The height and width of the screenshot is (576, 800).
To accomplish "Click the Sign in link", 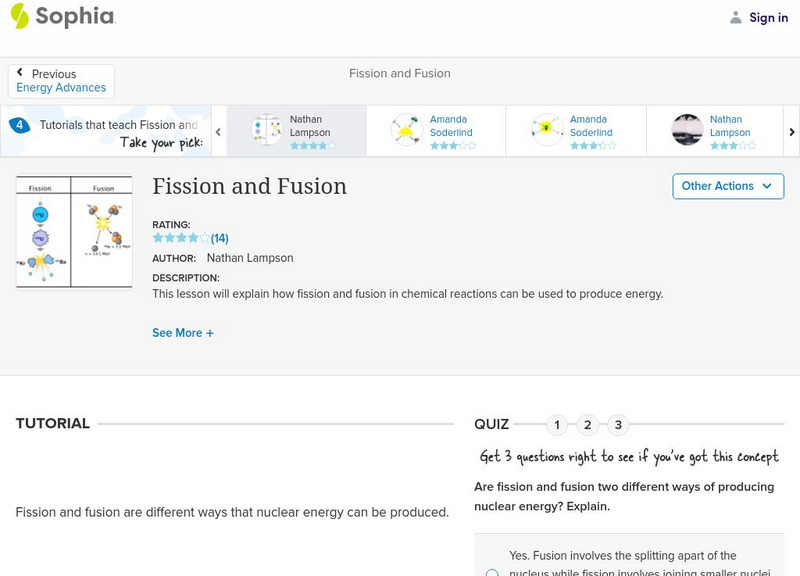I will click(768, 17).
